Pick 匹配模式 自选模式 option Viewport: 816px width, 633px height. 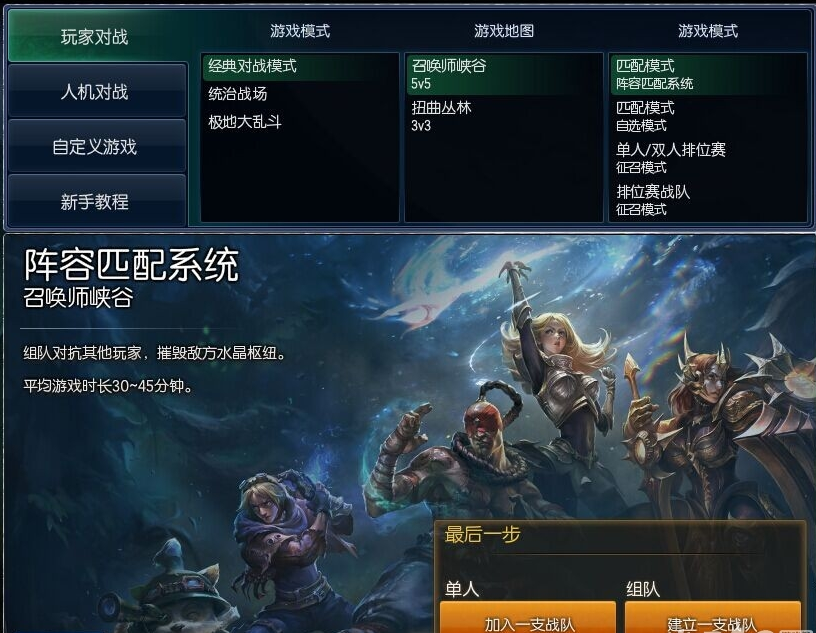coord(707,117)
